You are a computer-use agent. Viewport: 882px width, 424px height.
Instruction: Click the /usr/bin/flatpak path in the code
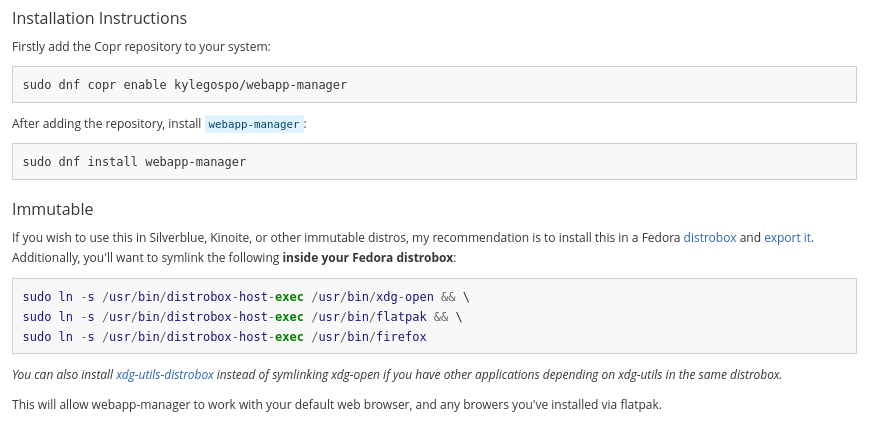(x=368, y=317)
